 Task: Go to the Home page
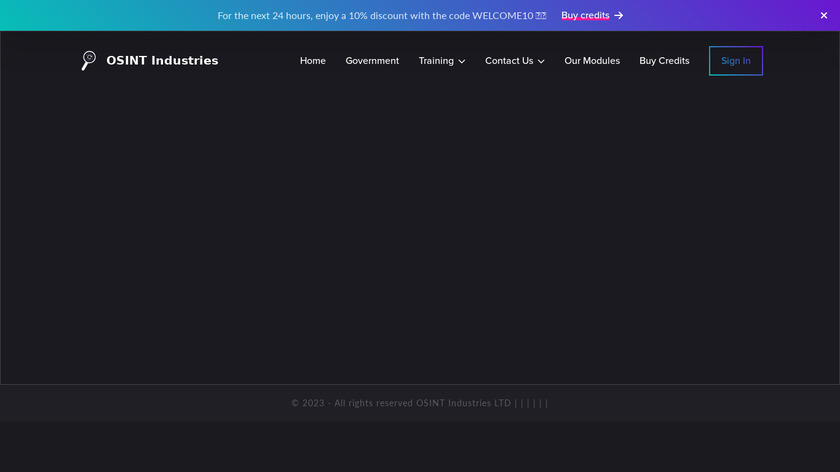pyautogui.click(x=312, y=61)
